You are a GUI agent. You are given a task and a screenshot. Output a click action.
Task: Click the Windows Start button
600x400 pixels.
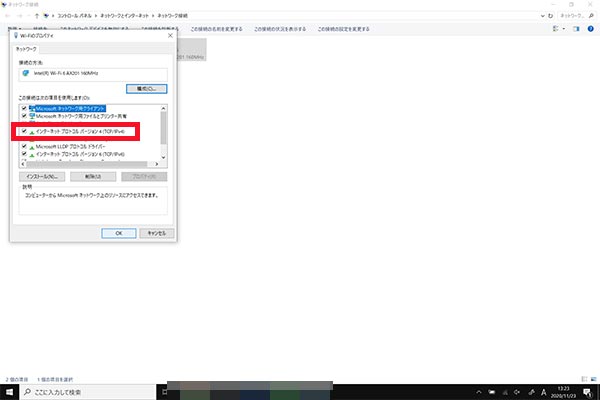tap(10, 391)
